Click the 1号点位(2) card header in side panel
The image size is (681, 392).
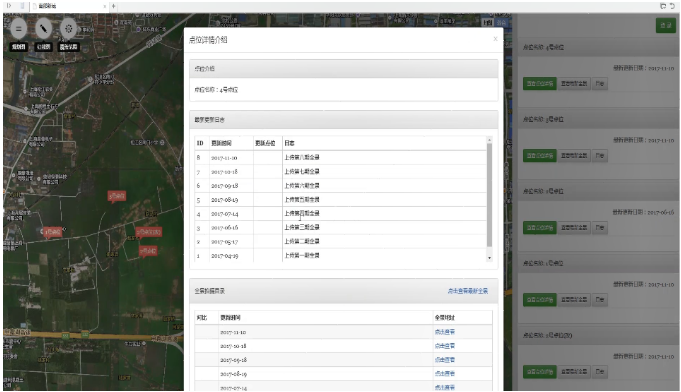coord(598,336)
